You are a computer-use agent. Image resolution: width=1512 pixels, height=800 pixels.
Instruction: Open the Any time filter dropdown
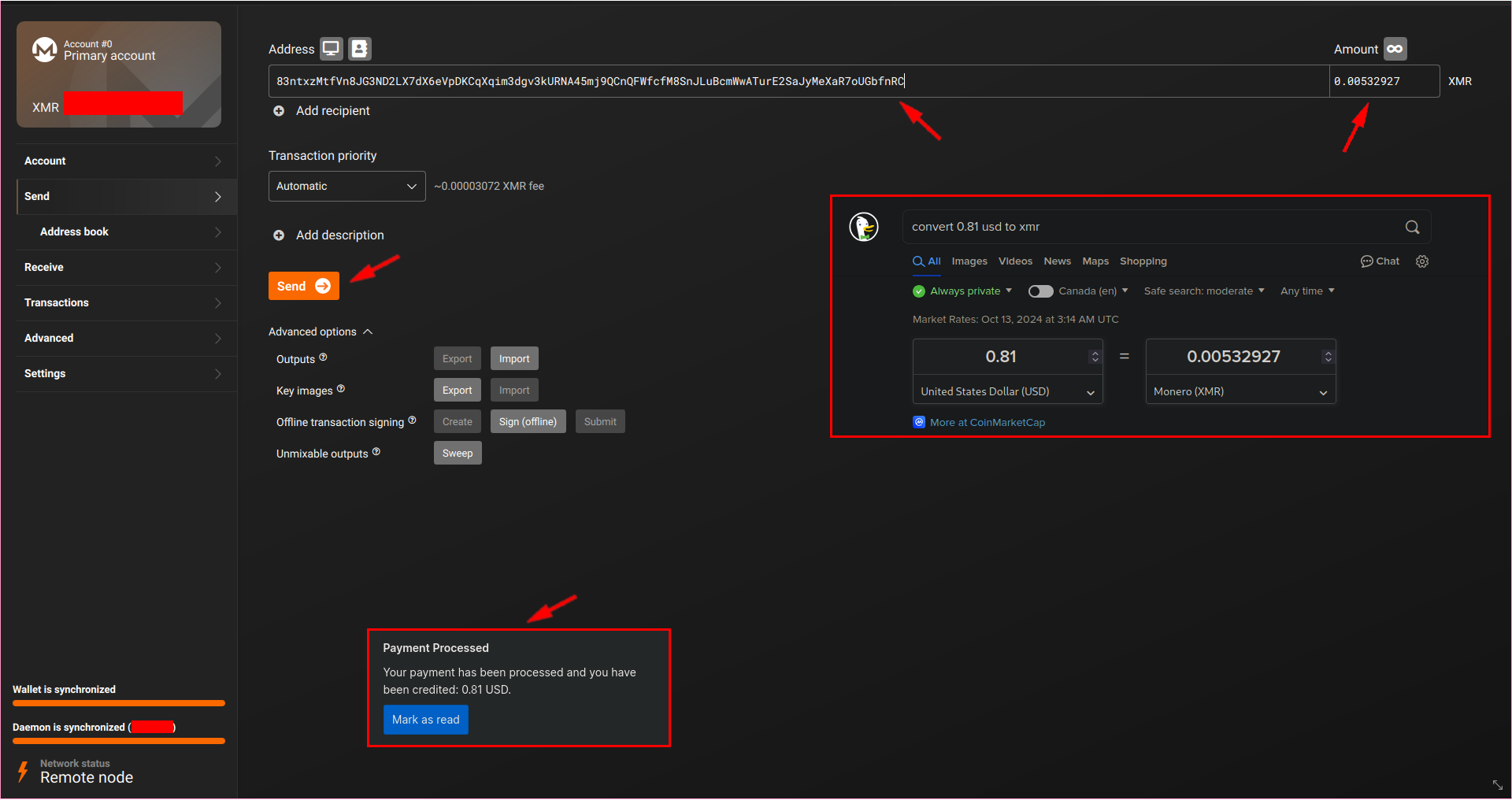pos(1307,291)
